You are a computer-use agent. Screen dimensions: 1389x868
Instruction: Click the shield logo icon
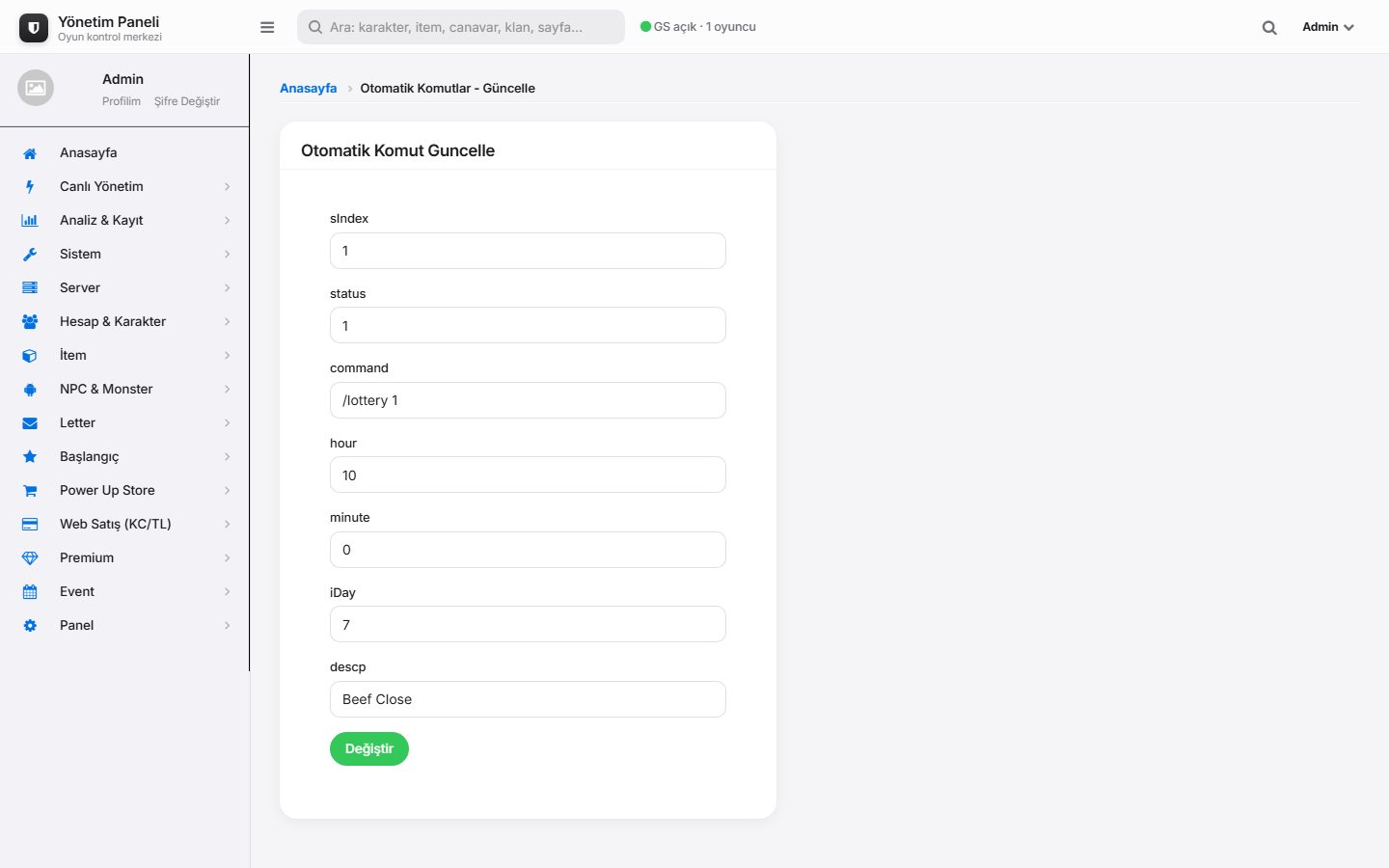34,28
